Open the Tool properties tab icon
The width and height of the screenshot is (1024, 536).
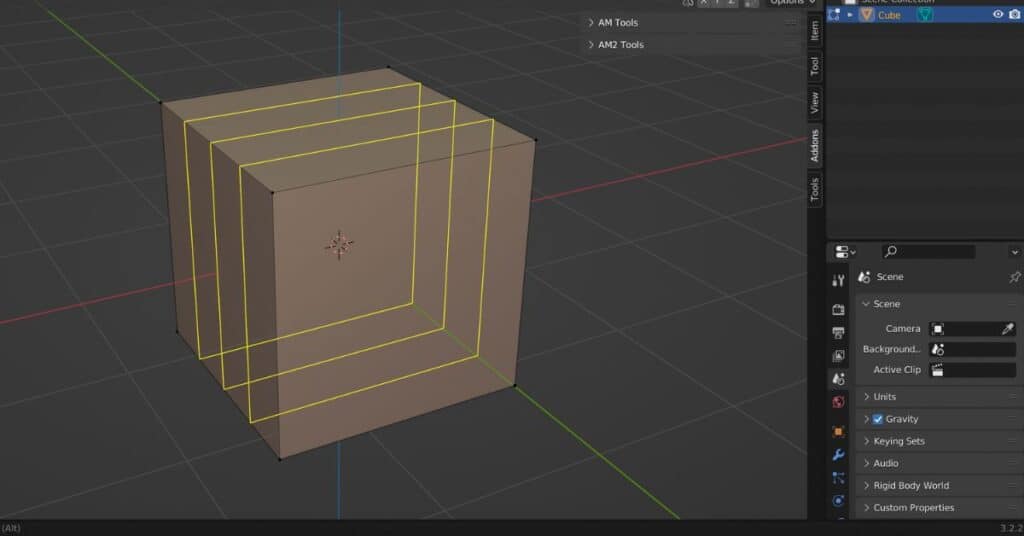pyautogui.click(x=838, y=280)
